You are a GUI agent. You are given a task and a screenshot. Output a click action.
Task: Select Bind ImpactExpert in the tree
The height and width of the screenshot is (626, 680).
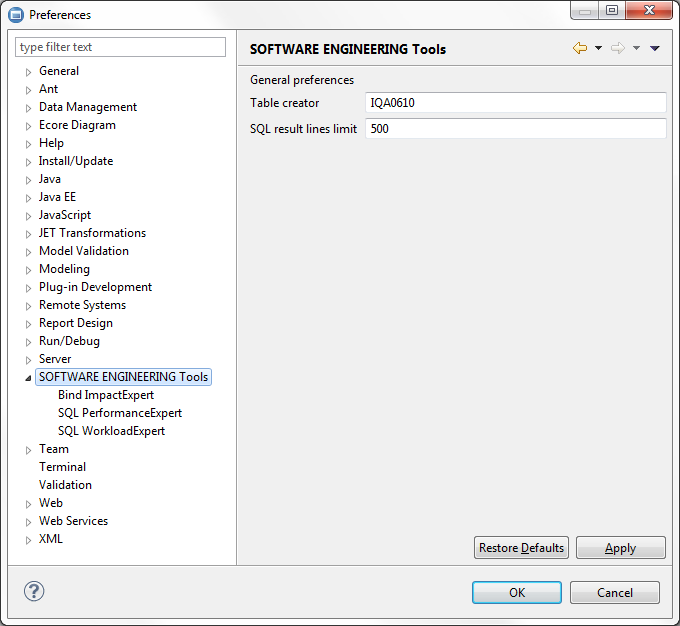[106, 395]
